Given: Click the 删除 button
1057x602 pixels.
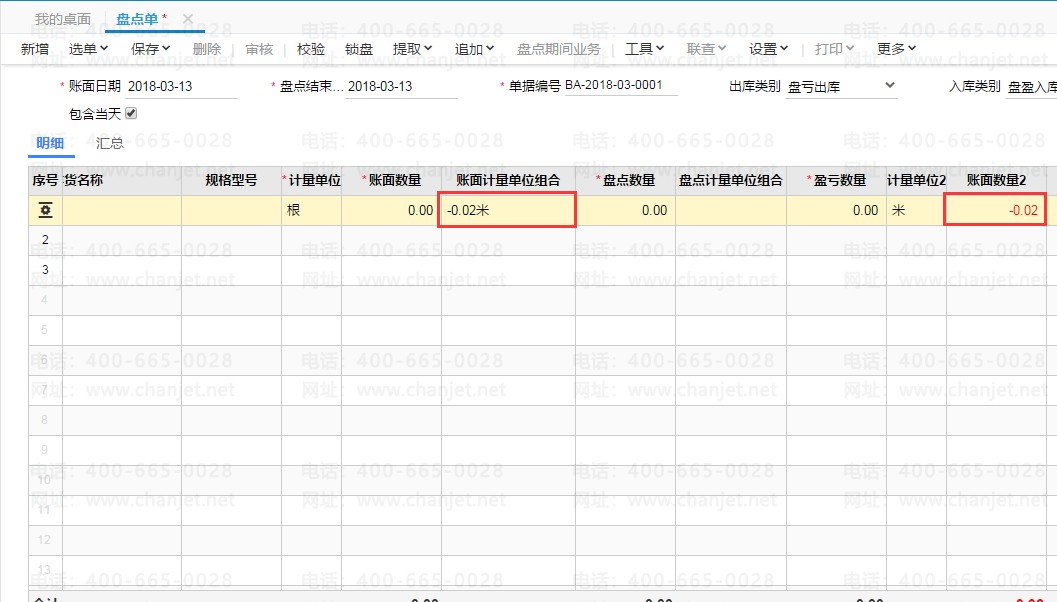Looking at the screenshot, I should click(206, 49).
